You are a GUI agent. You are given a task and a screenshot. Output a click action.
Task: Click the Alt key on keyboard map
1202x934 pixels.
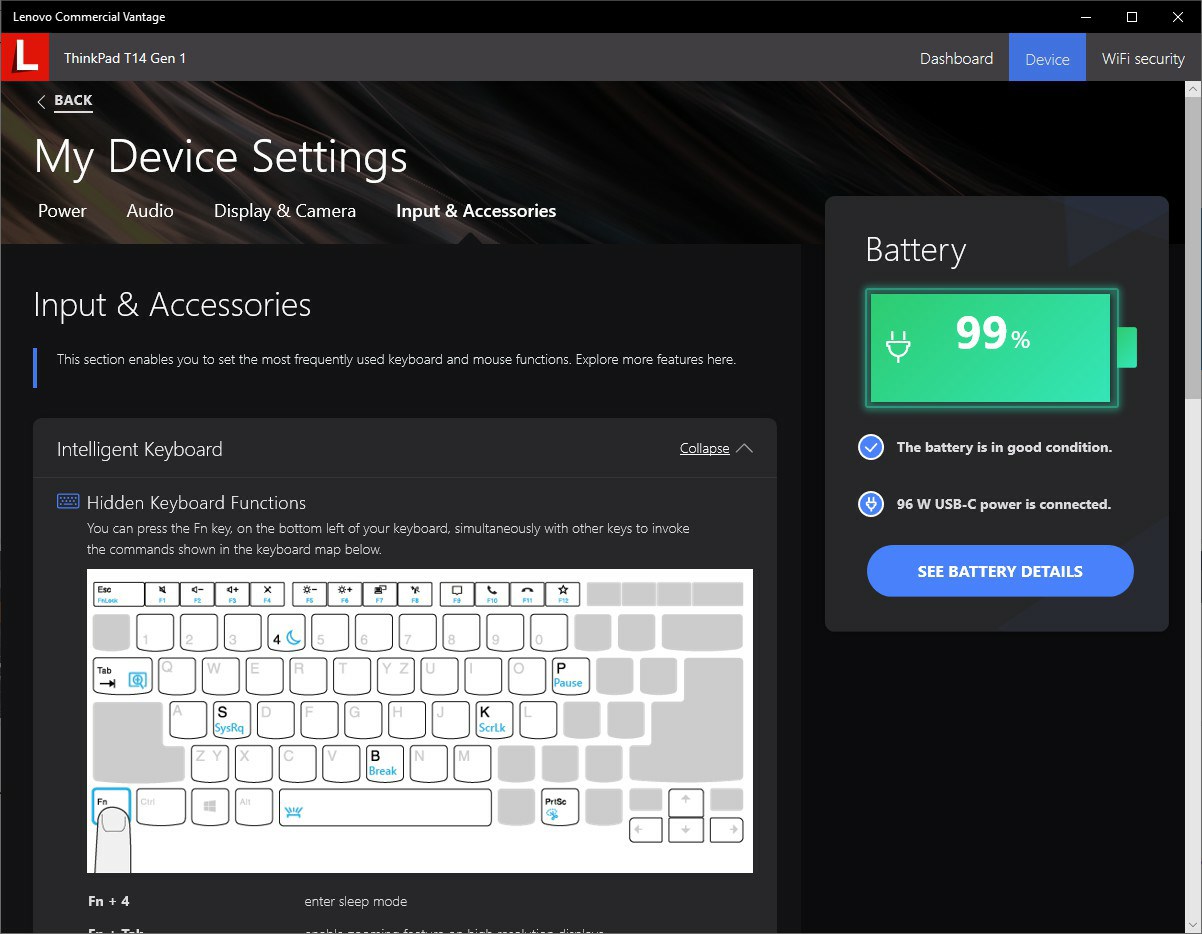253,807
